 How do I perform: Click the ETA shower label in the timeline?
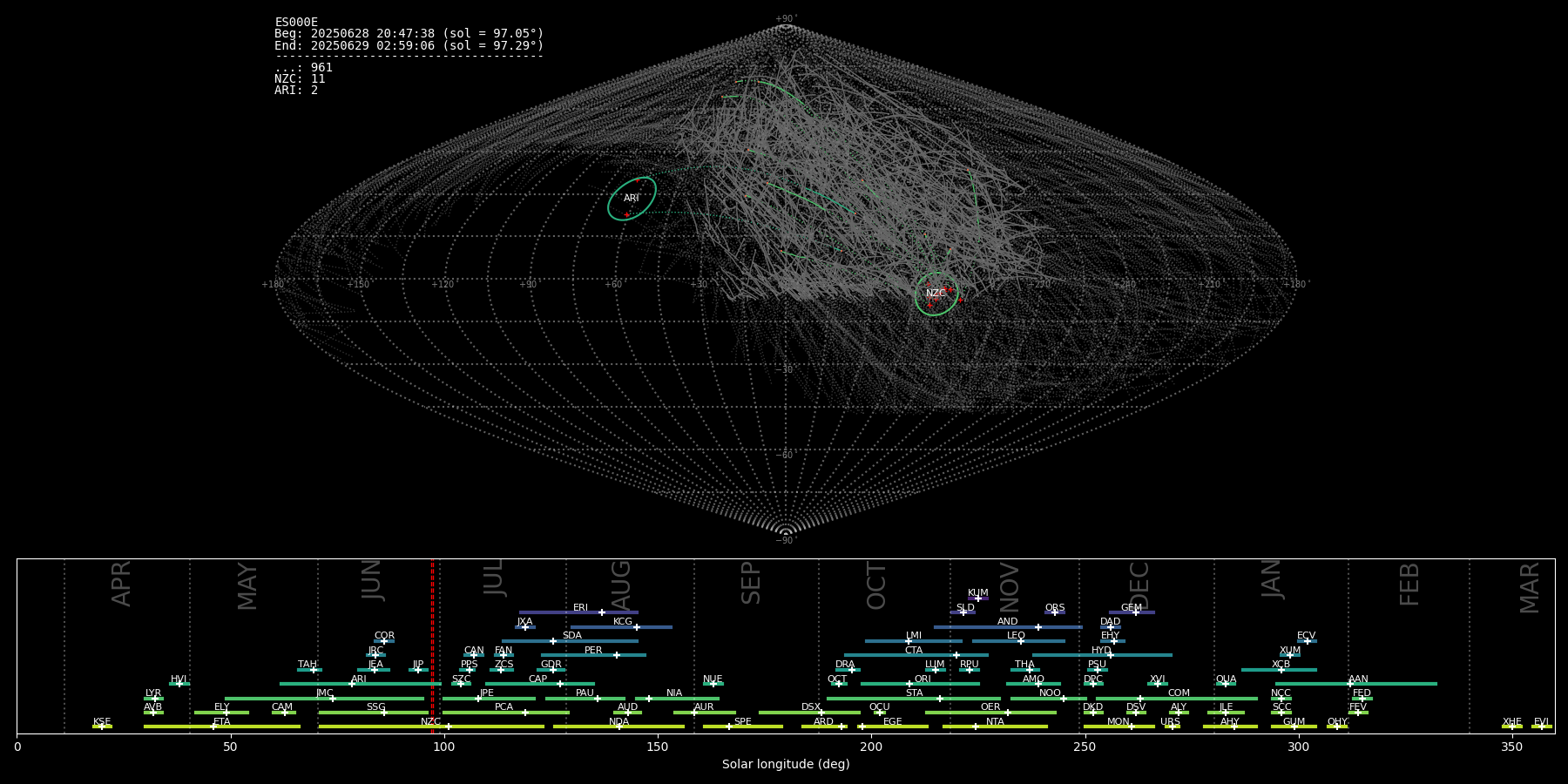[222, 722]
